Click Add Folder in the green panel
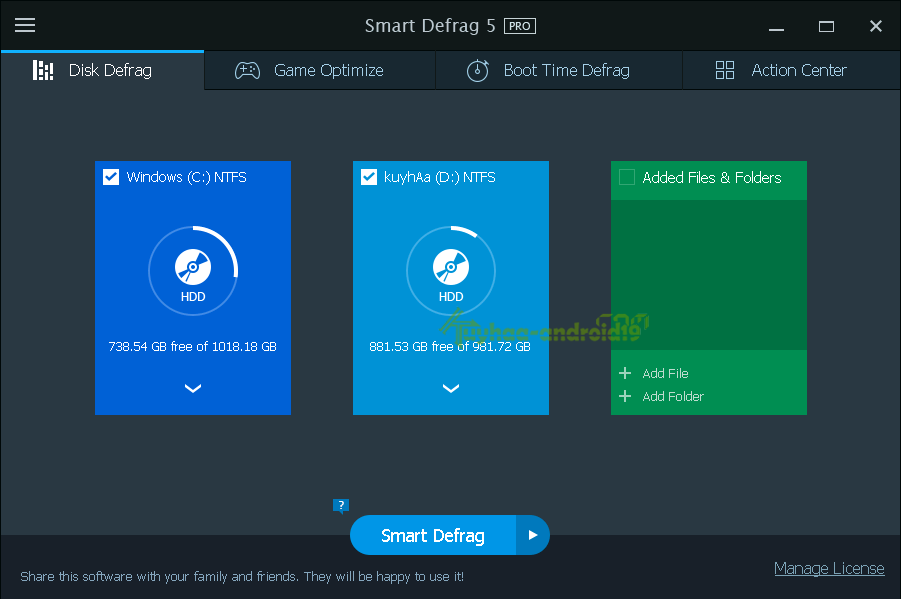 point(673,396)
